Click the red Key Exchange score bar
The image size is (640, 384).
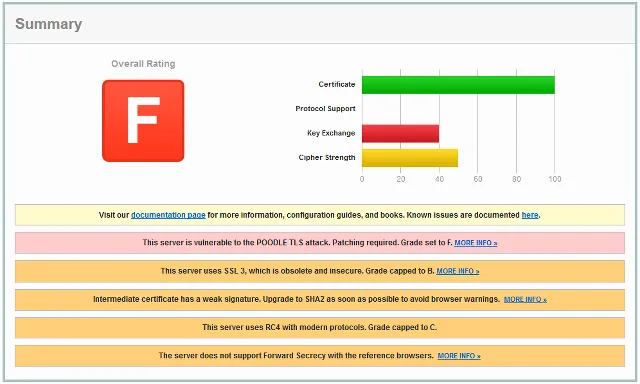[400, 133]
